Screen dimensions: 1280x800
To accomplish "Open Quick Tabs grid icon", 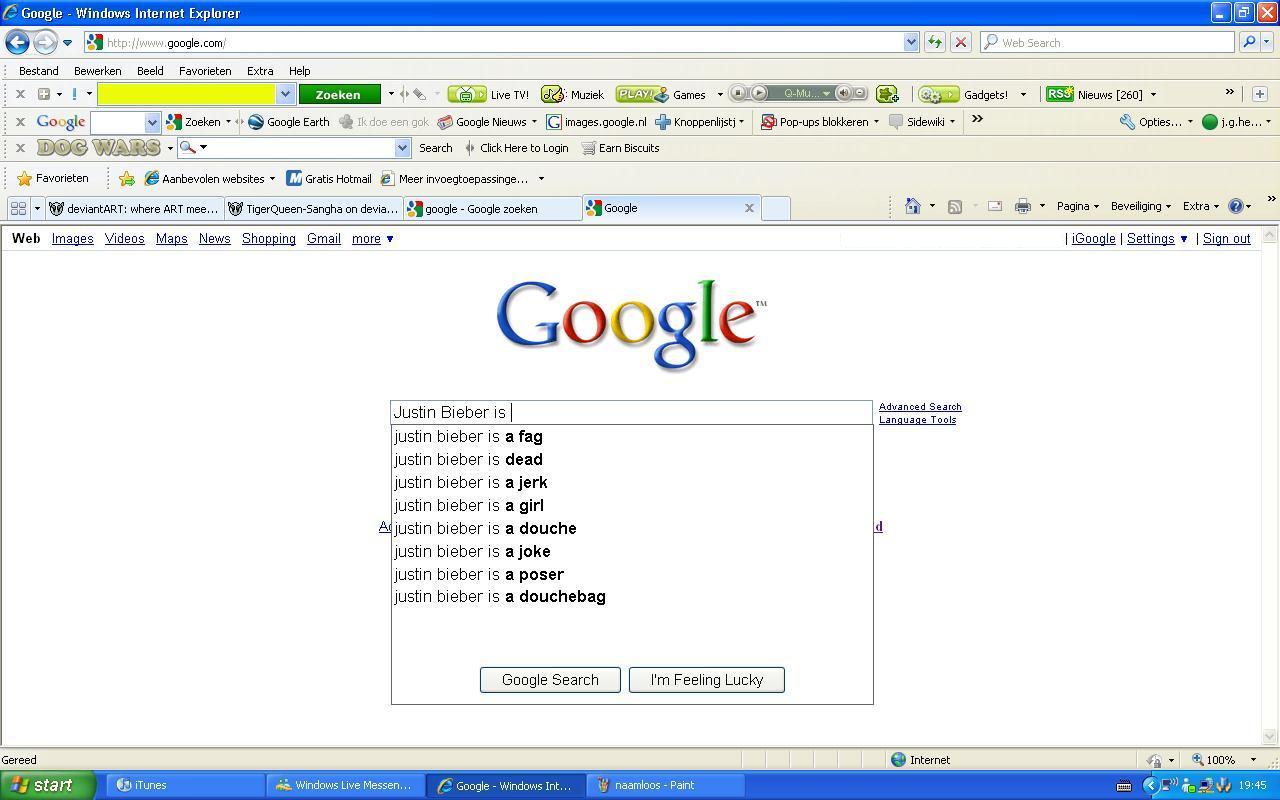I will click(x=18, y=208).
